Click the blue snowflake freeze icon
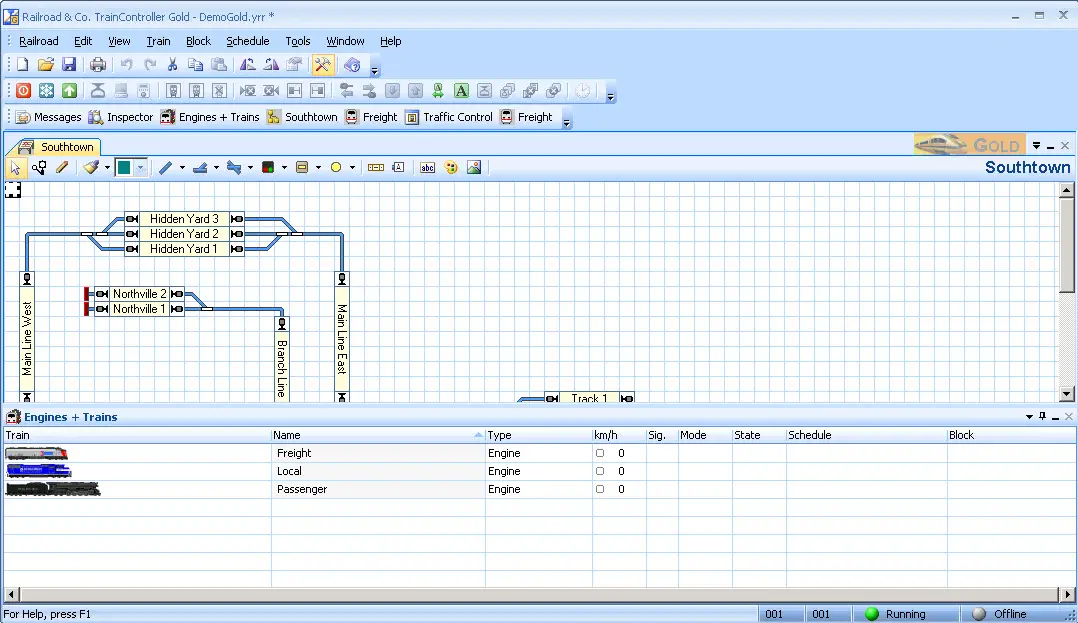Image resolution: width=1078 pixels, height=623 pixels. [x=46, y=91]
